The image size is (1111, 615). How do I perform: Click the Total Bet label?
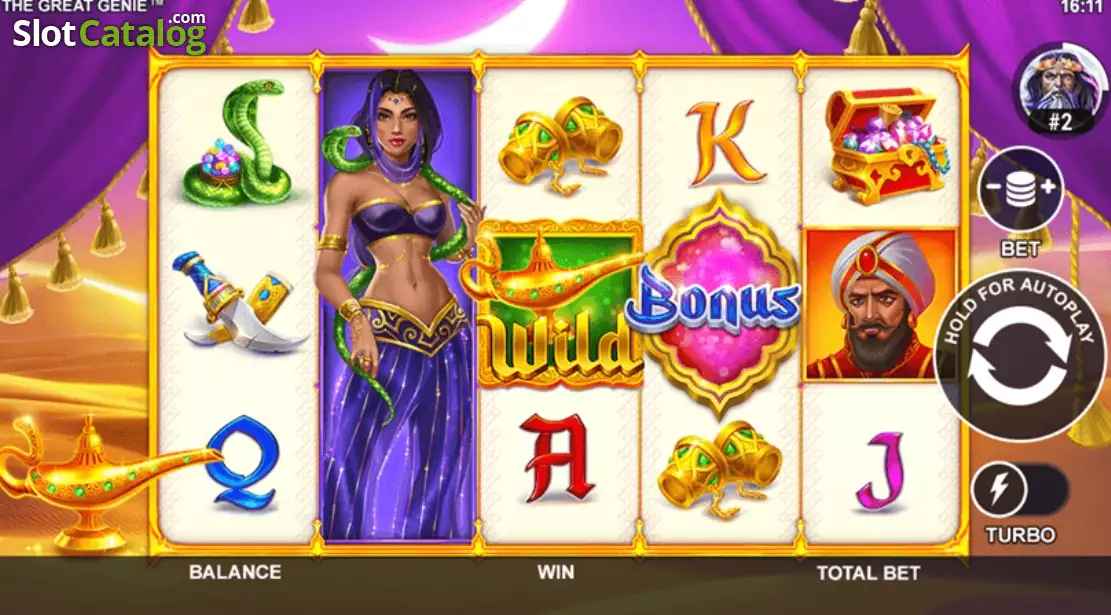[868, 572]
